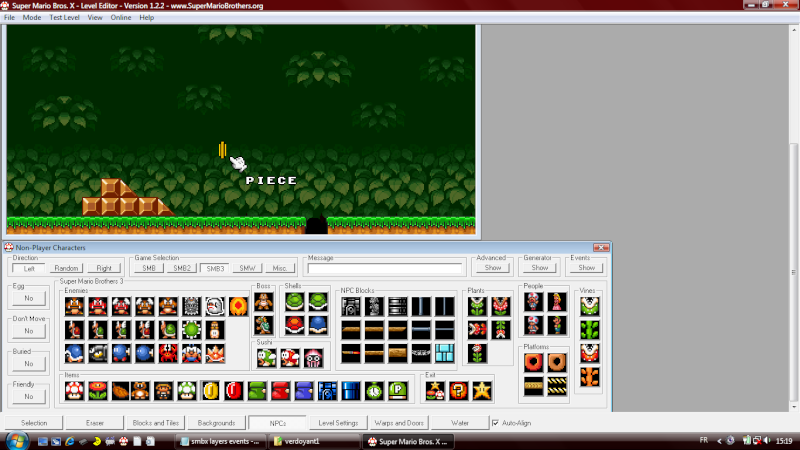Toggle the Buried option
Viewport: 800px width, 450px height.
tap(29, 364)
